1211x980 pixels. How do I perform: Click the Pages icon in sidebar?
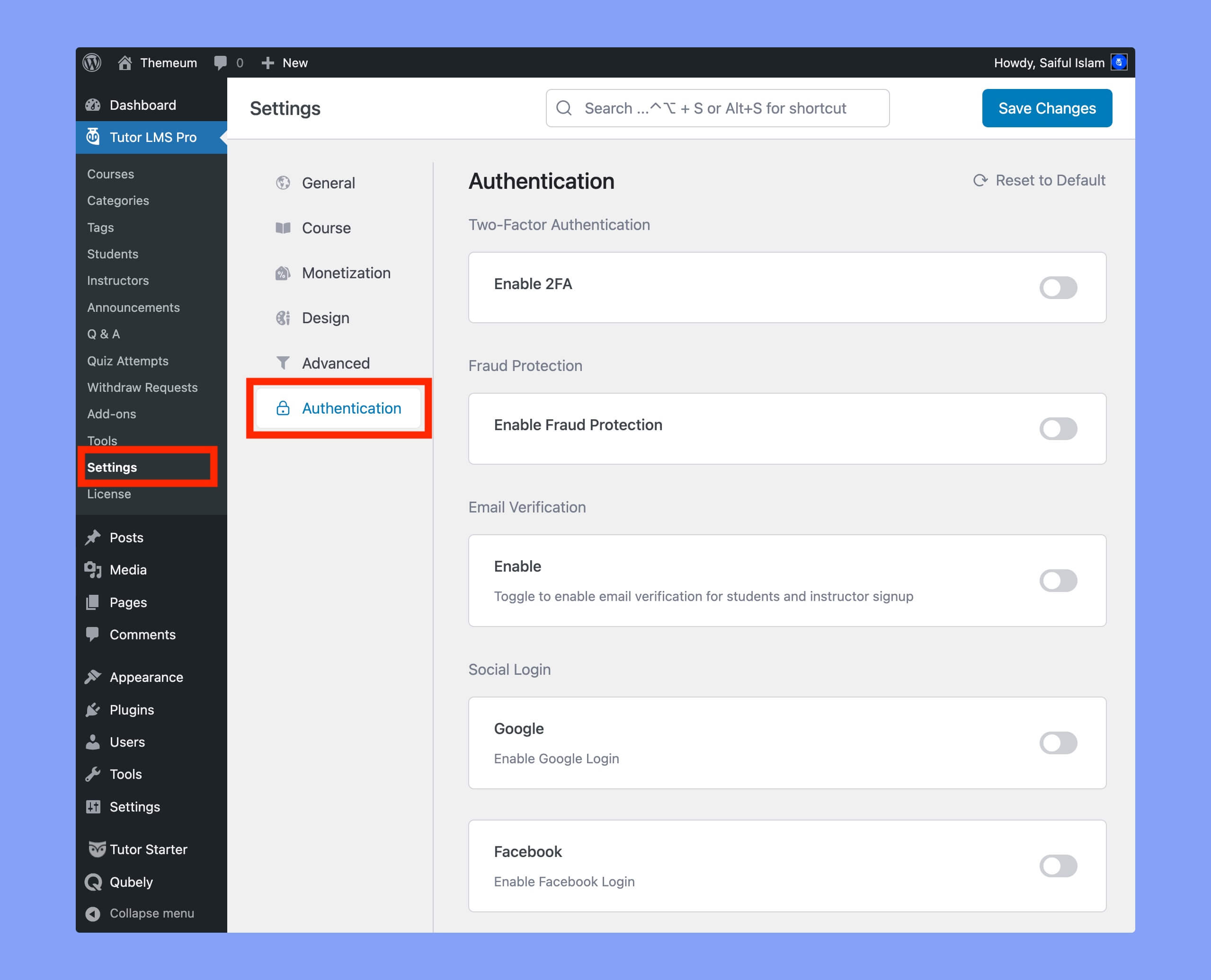pos(93,602)
